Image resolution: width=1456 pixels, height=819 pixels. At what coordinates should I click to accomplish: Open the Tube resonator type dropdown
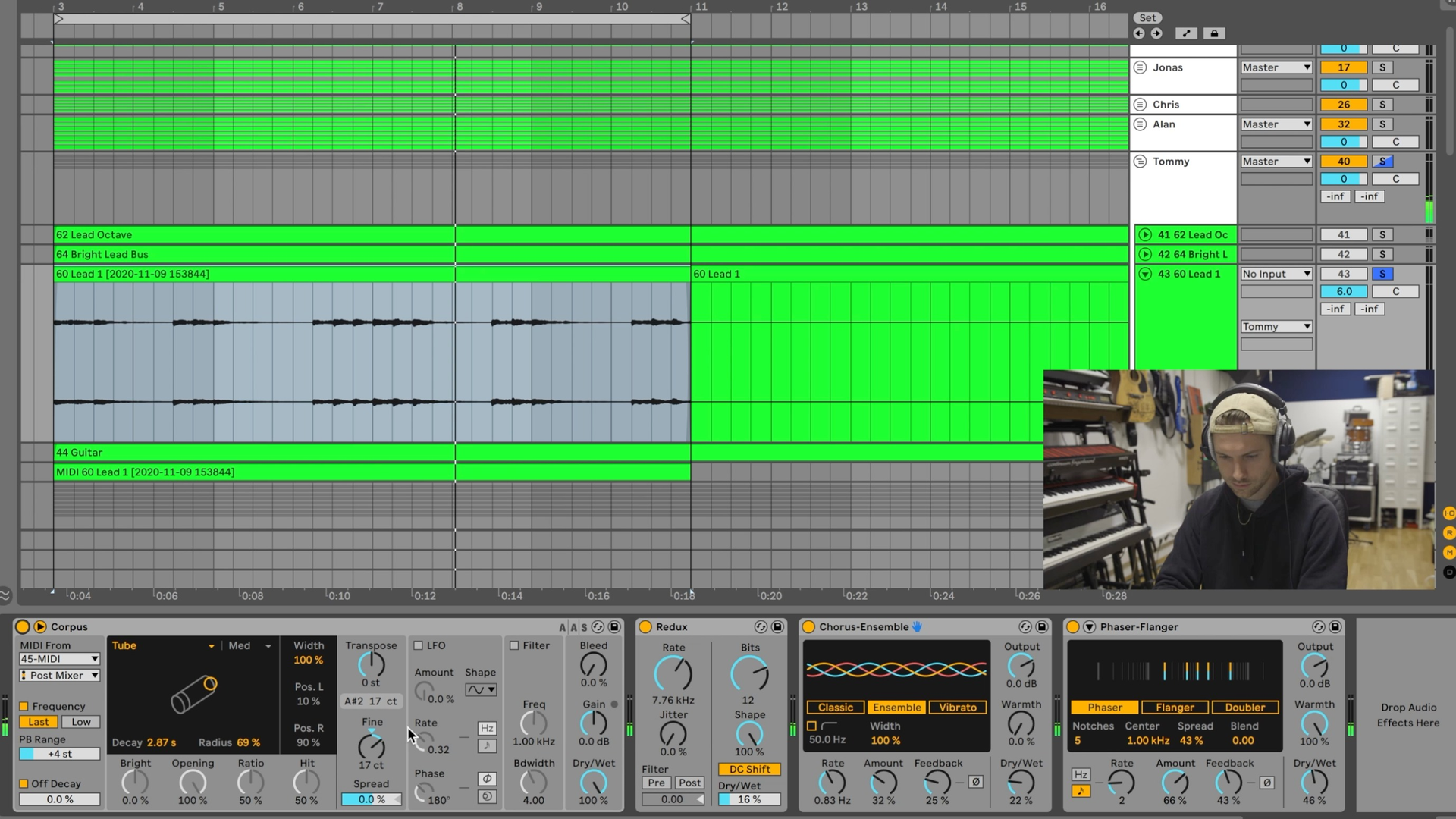tap(163, 646)
